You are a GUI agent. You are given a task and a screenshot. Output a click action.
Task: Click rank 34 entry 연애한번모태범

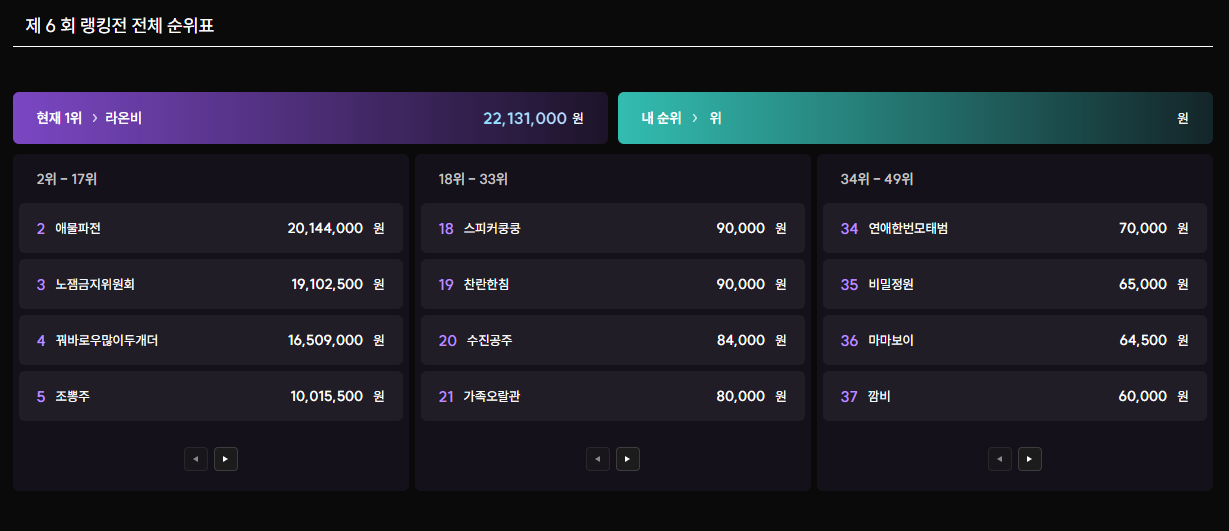(1014, 228)
